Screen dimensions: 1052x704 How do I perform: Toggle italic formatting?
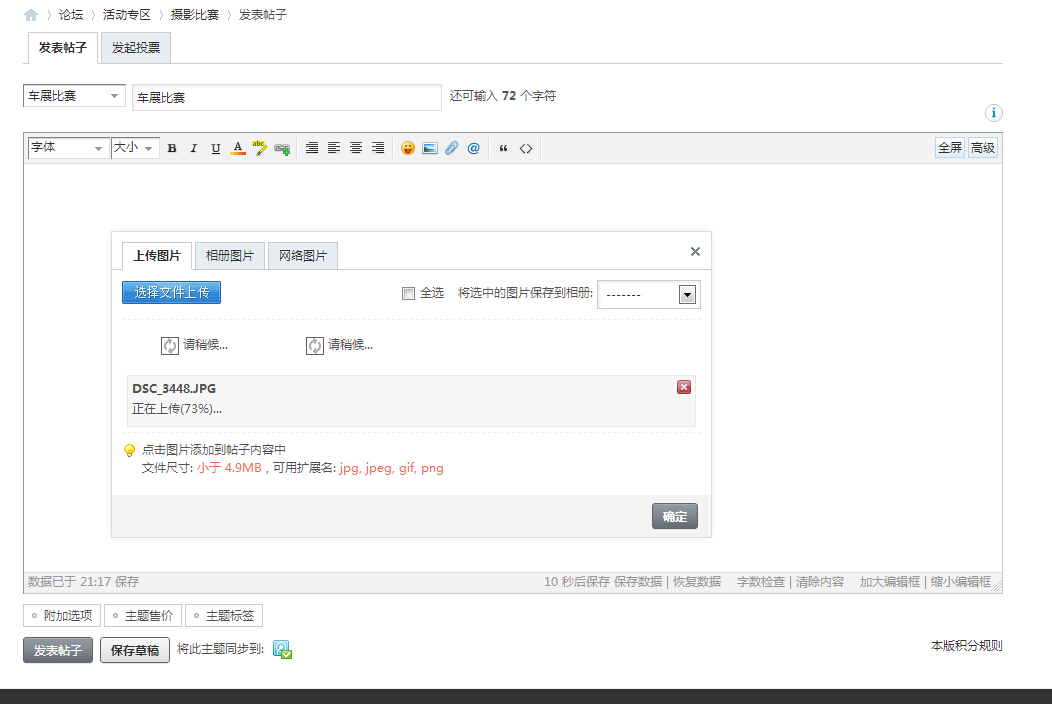pyautogui.click(x=193, y=148)
